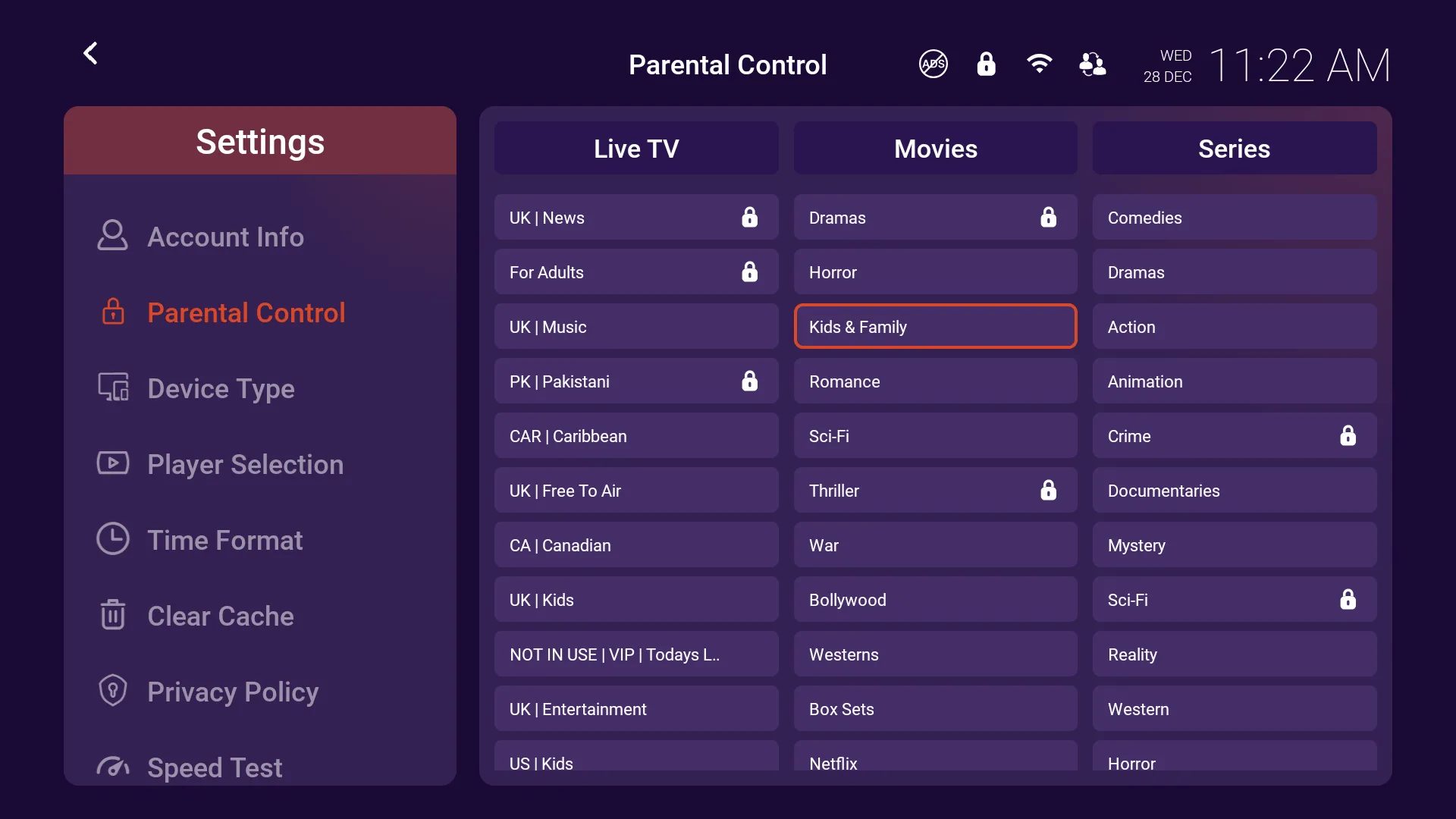Open Device Type settings
1456x819 pixels.
[221, 388]
